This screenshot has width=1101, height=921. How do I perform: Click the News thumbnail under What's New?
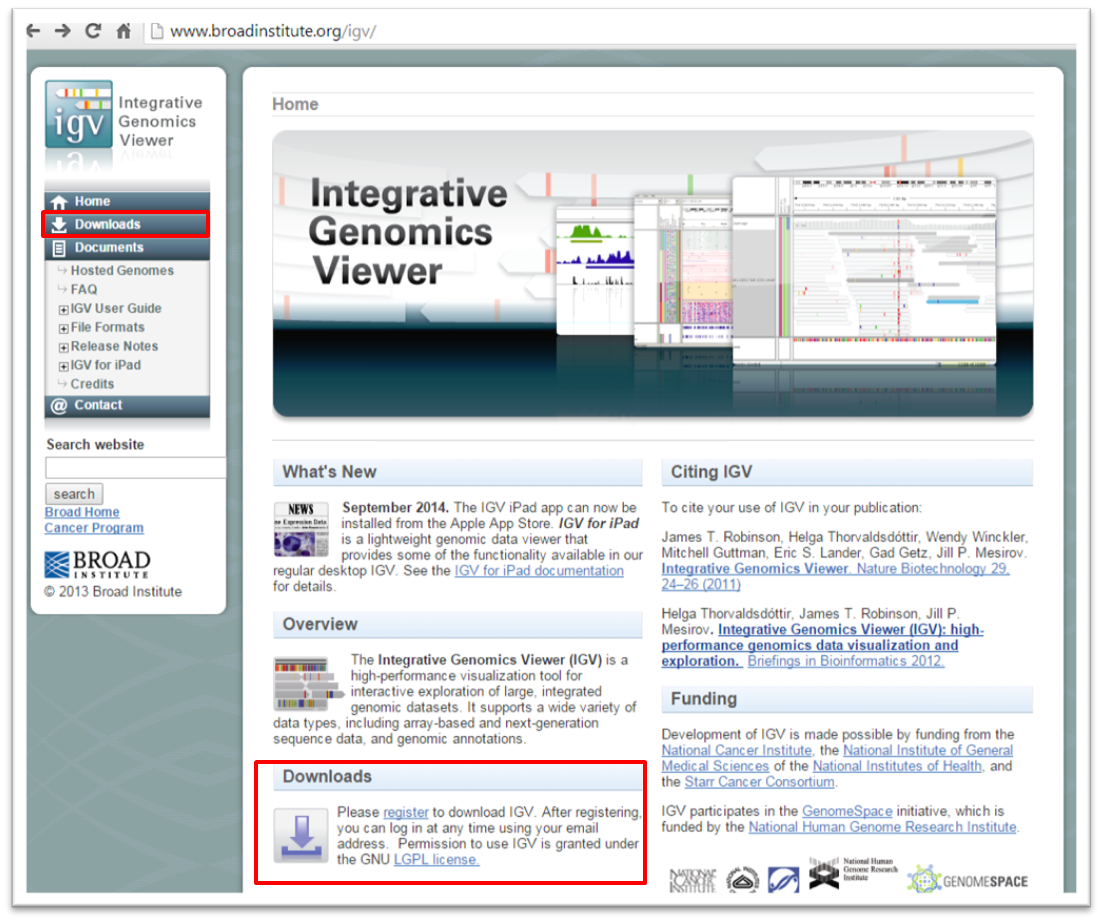pos(300,529)
